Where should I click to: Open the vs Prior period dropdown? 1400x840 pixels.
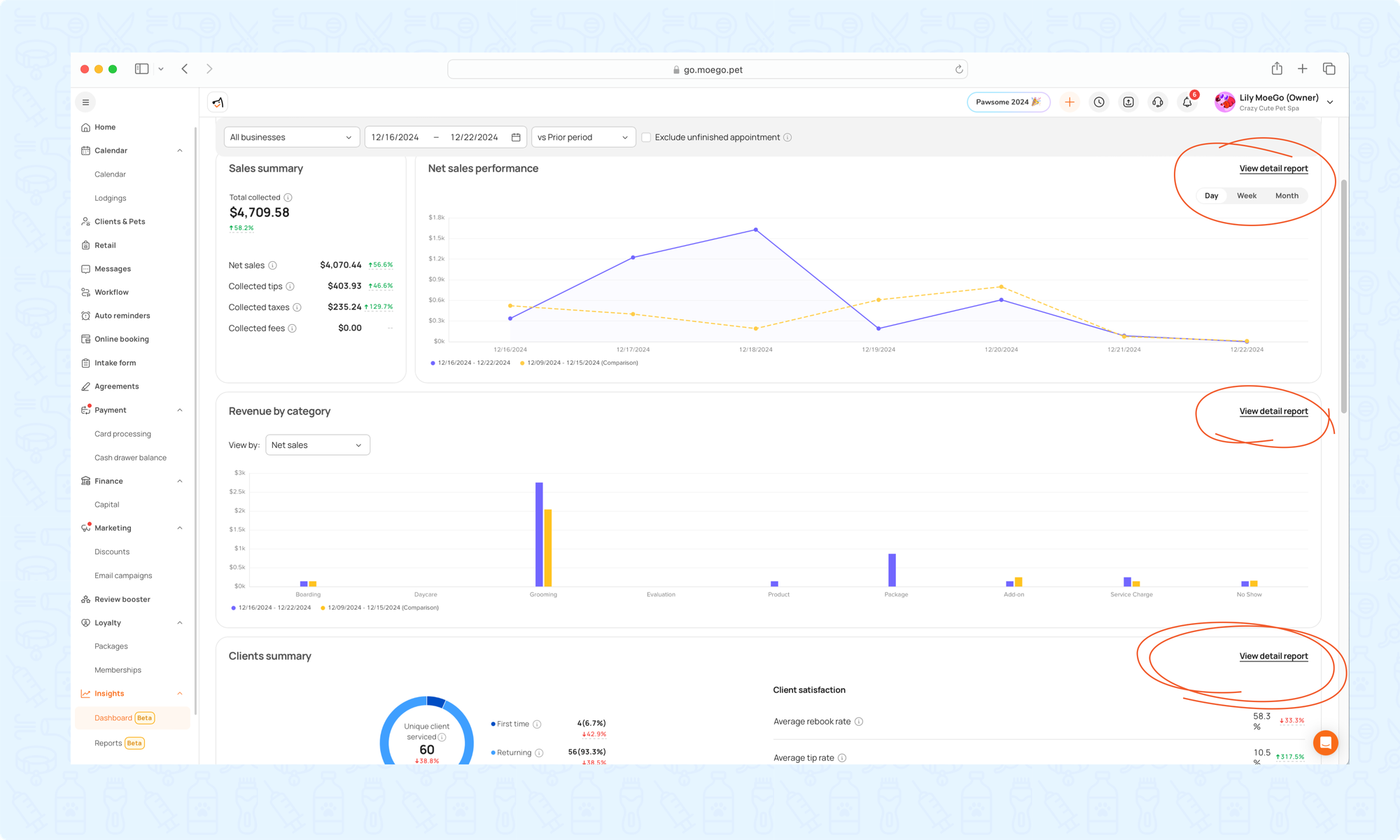point(583,137)
